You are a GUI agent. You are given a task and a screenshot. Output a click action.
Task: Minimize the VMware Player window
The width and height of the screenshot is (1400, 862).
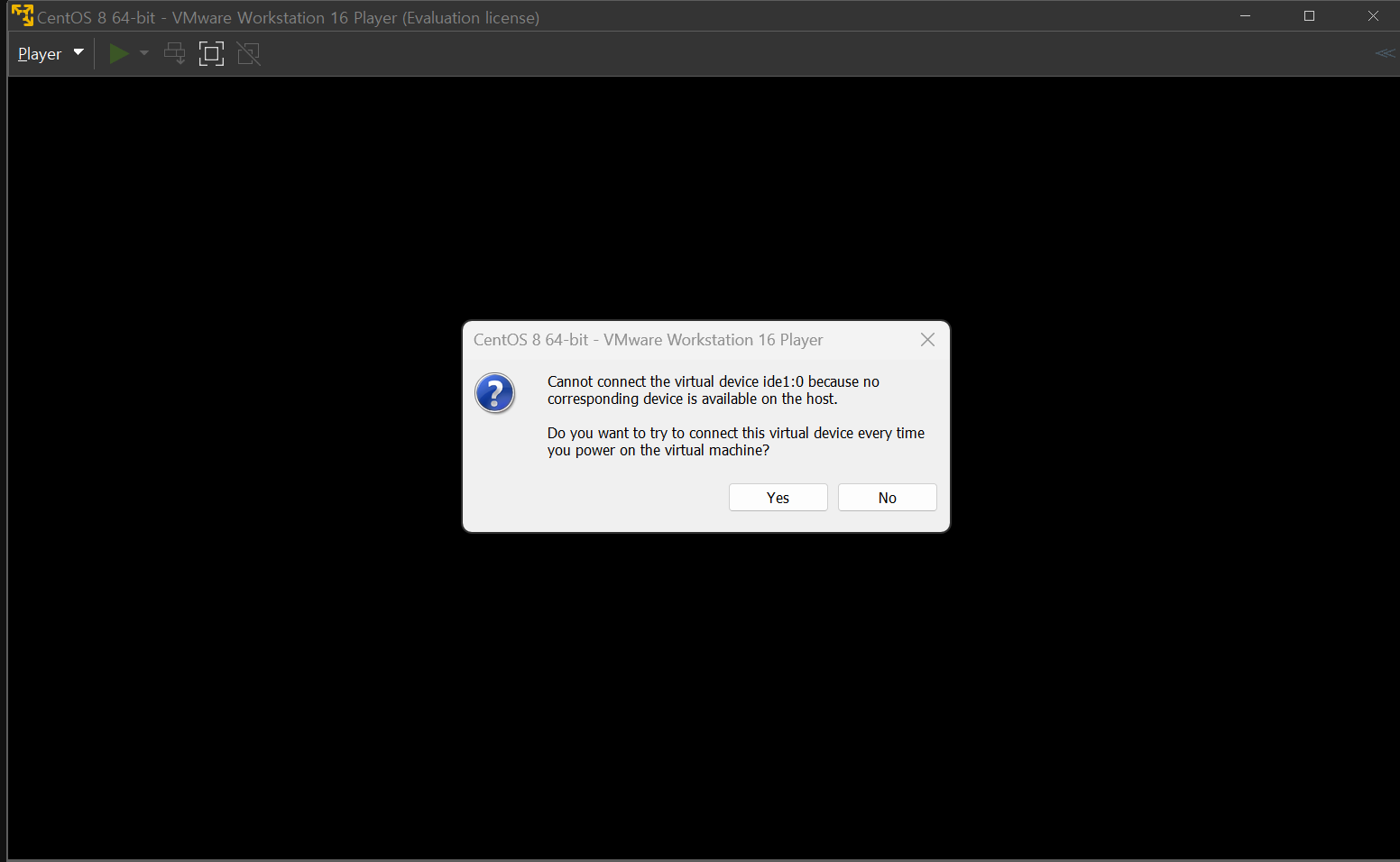[1245, 16]
